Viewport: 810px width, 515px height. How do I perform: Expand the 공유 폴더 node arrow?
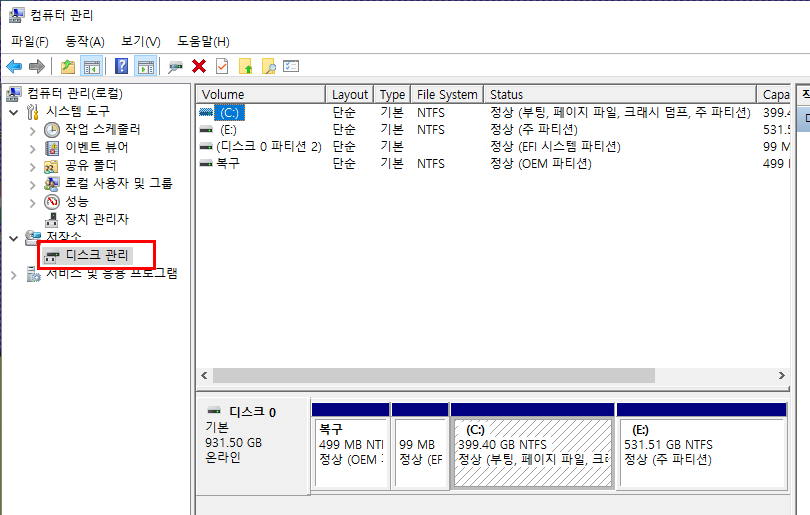point(33,167)
